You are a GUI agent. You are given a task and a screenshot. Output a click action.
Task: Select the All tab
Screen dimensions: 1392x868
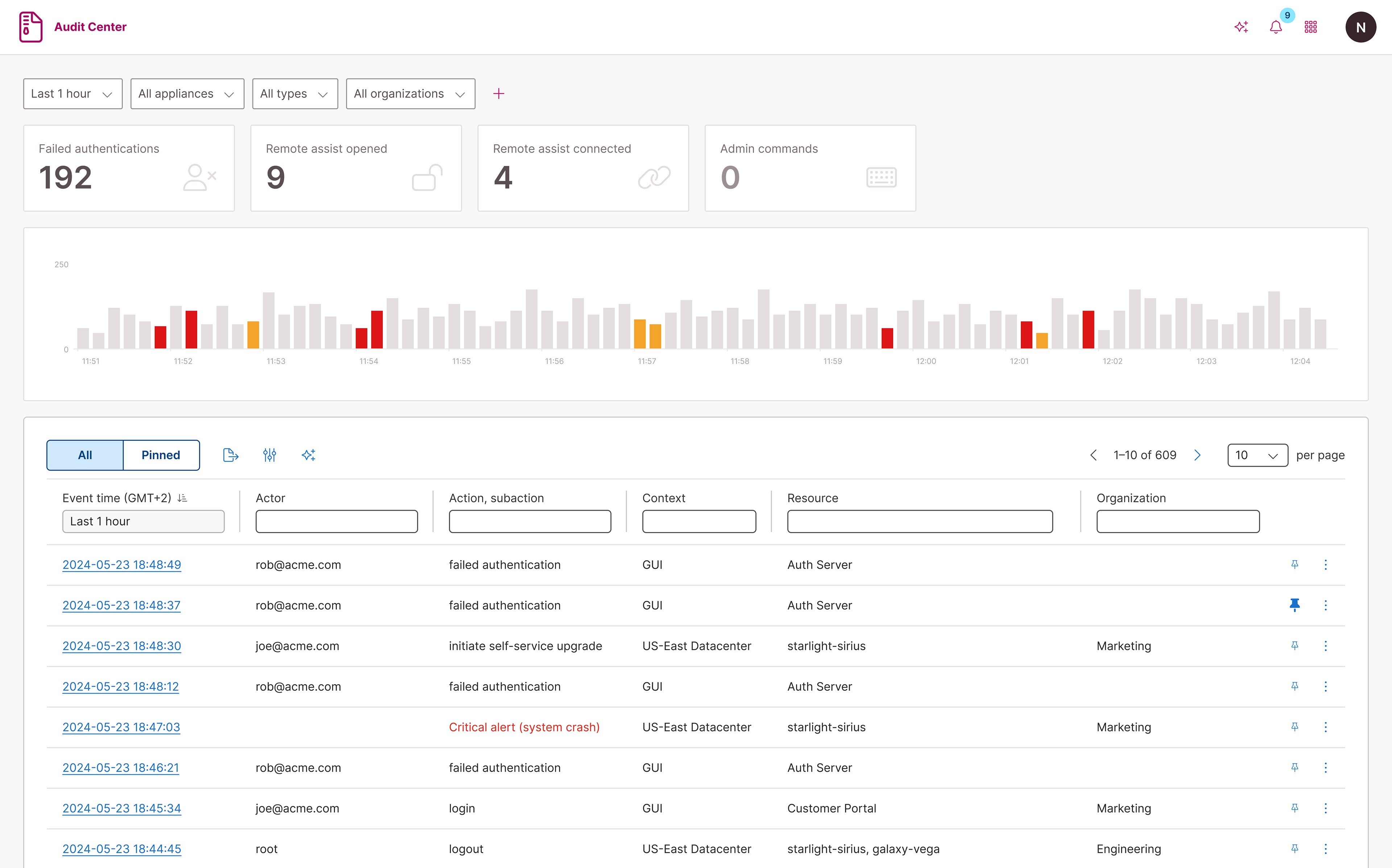(x=85, y=455)
